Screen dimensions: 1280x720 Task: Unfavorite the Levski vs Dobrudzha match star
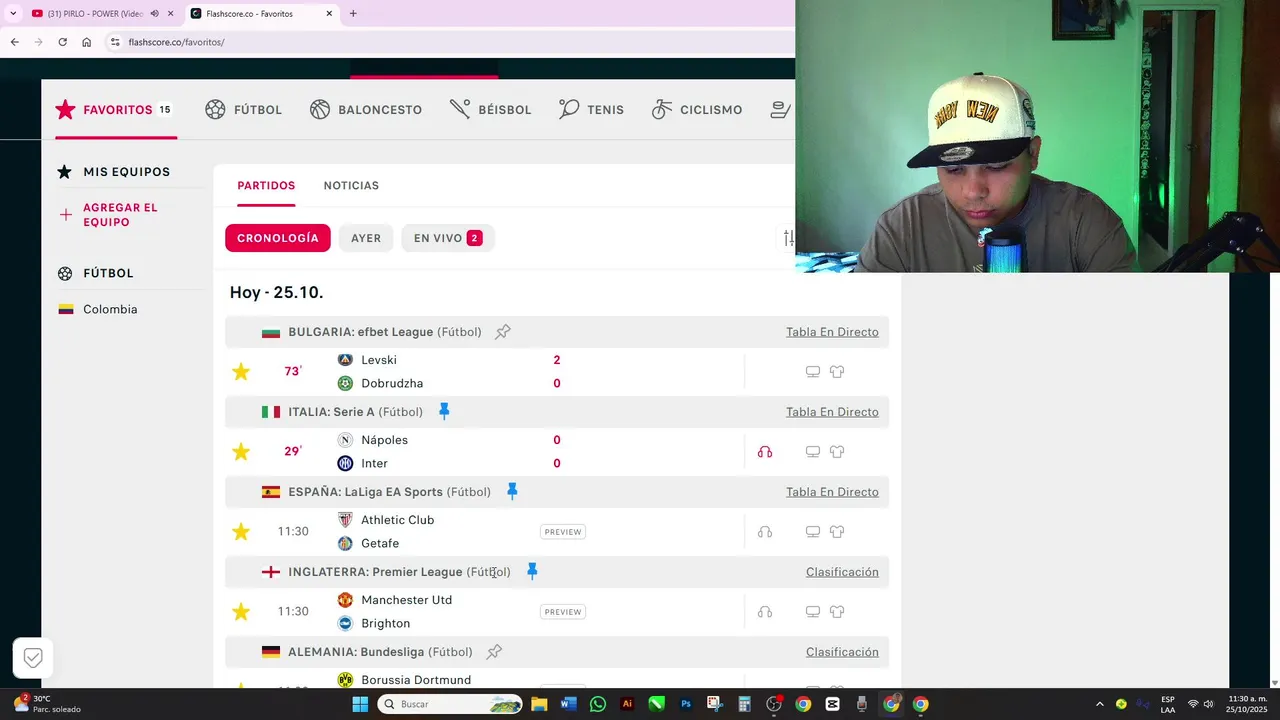(x=241, y=372)
